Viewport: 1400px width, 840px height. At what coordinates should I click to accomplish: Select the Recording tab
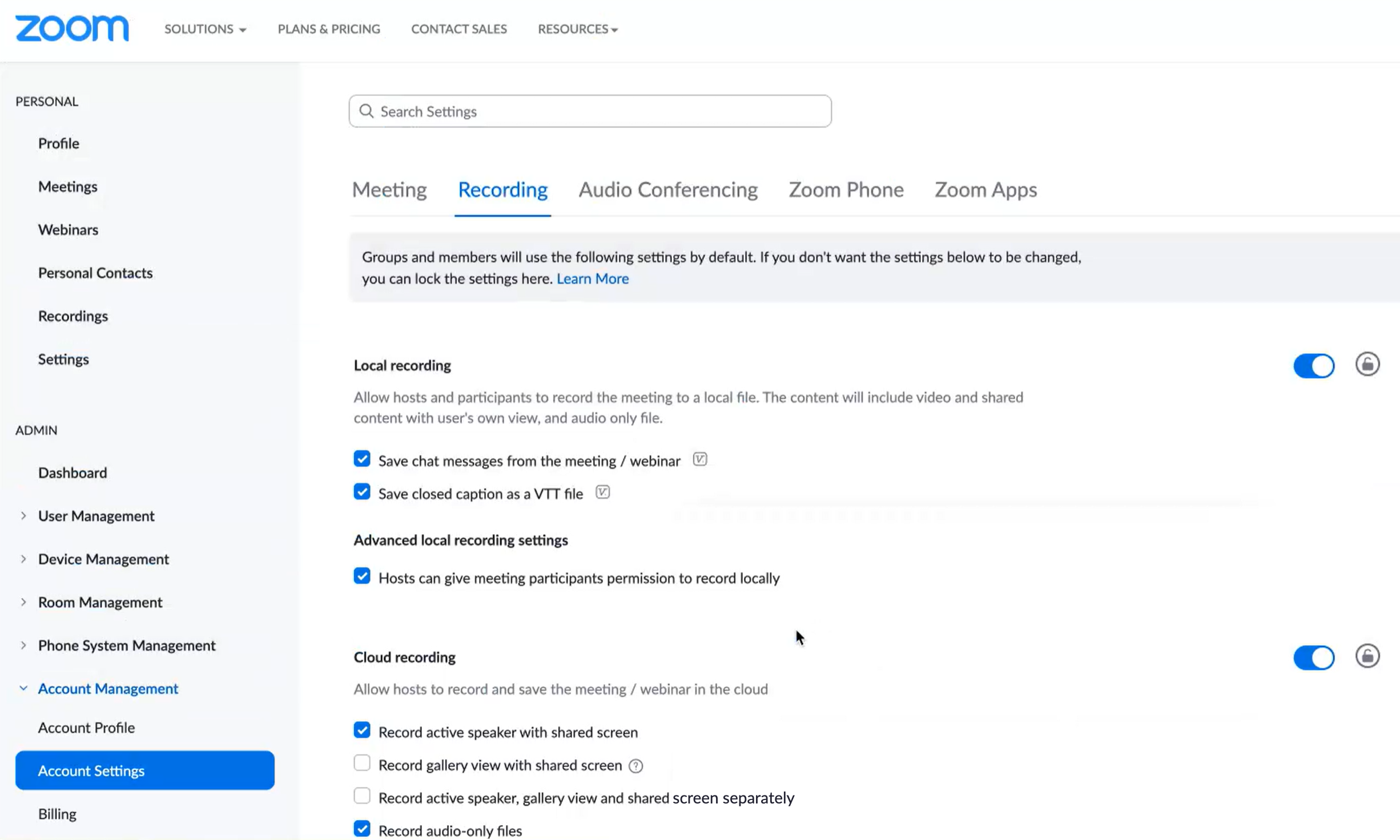click(502, 189)
